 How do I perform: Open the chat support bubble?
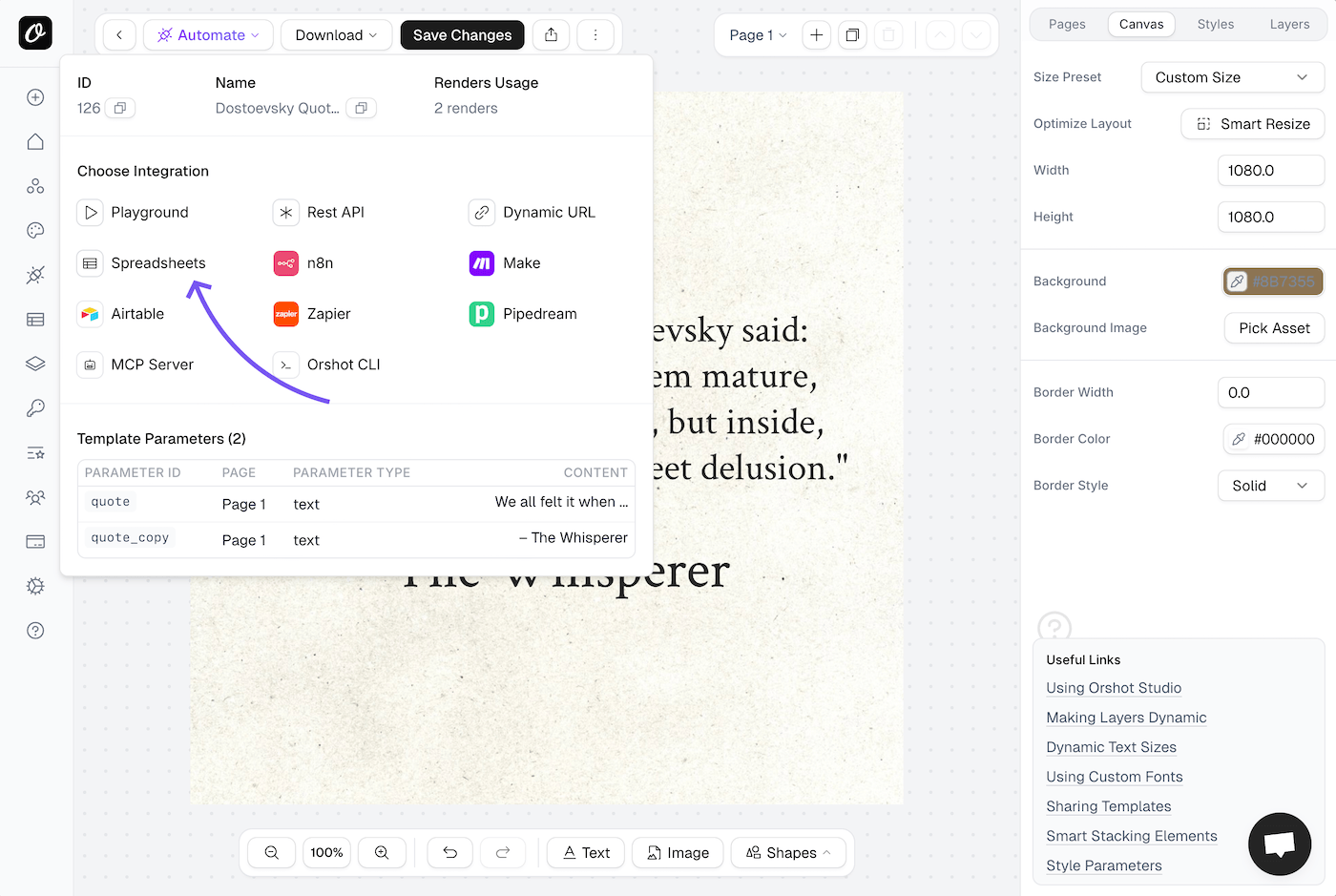1280,844
